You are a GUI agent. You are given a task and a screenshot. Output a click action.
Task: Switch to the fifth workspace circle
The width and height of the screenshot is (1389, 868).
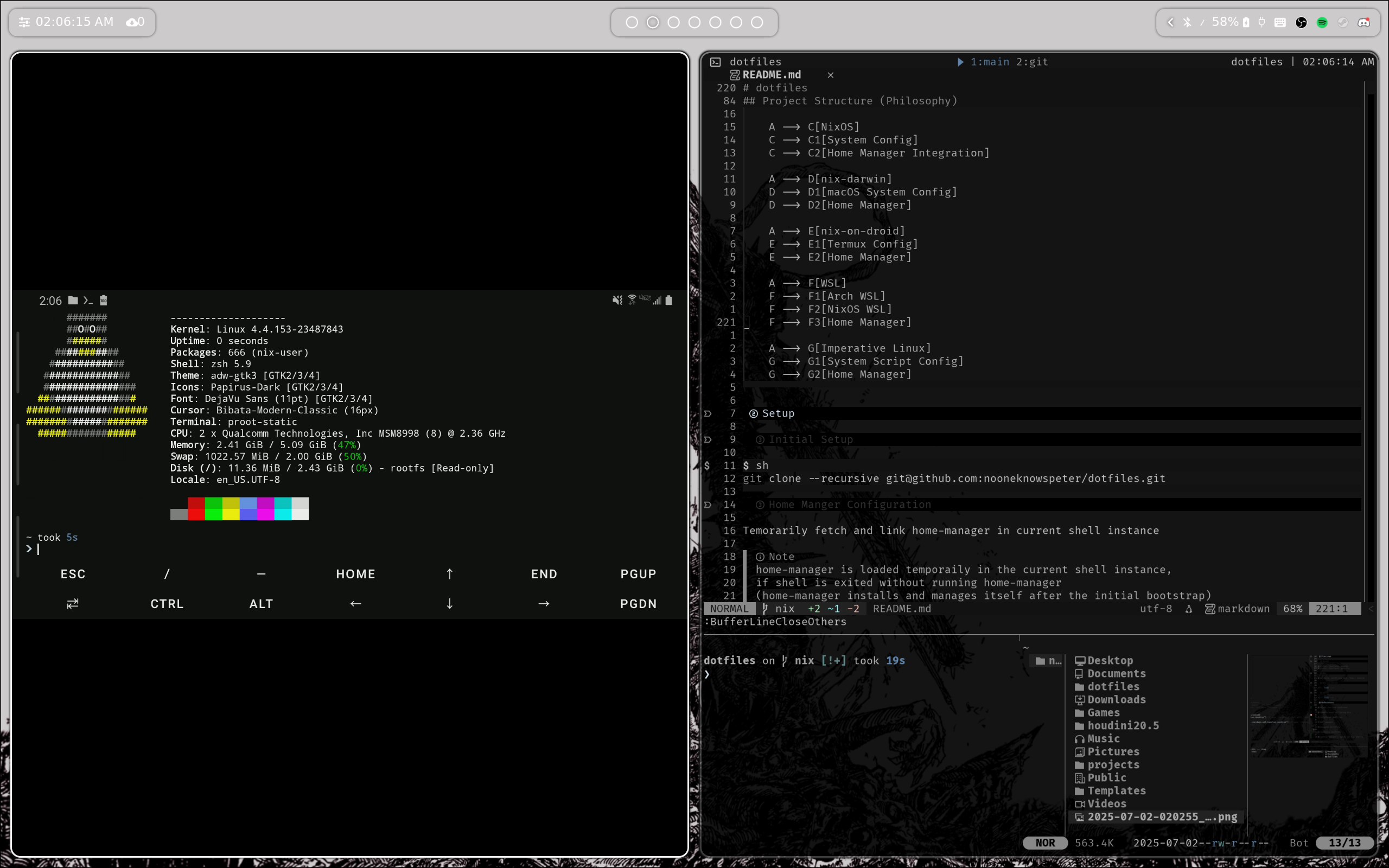(715, 22)
